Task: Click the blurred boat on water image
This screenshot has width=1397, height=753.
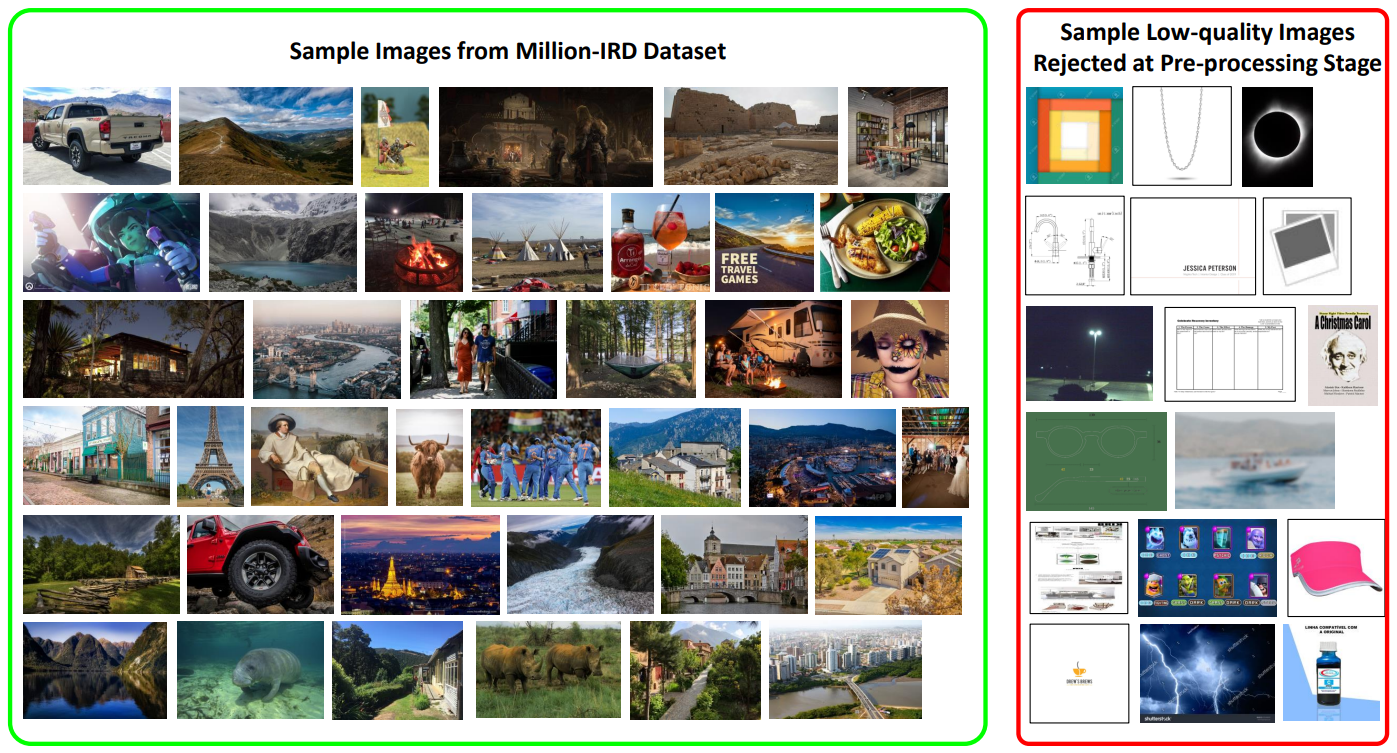Action: click(x=1254, y=460)
